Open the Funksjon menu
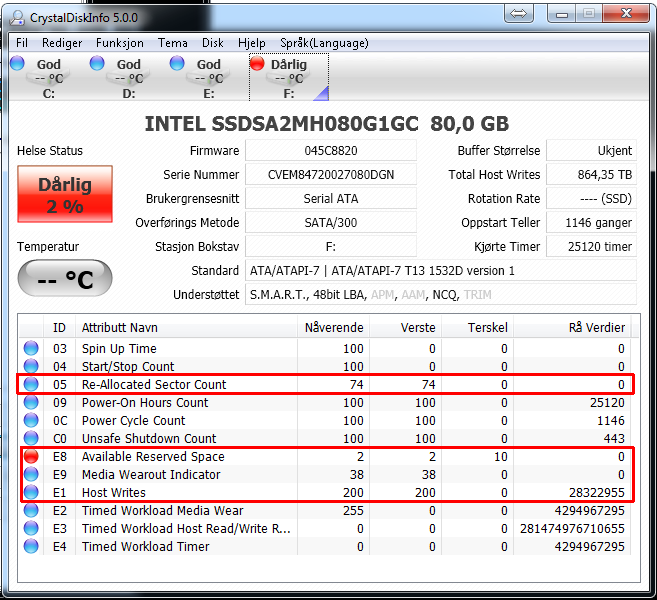 (x=120, y=43)
